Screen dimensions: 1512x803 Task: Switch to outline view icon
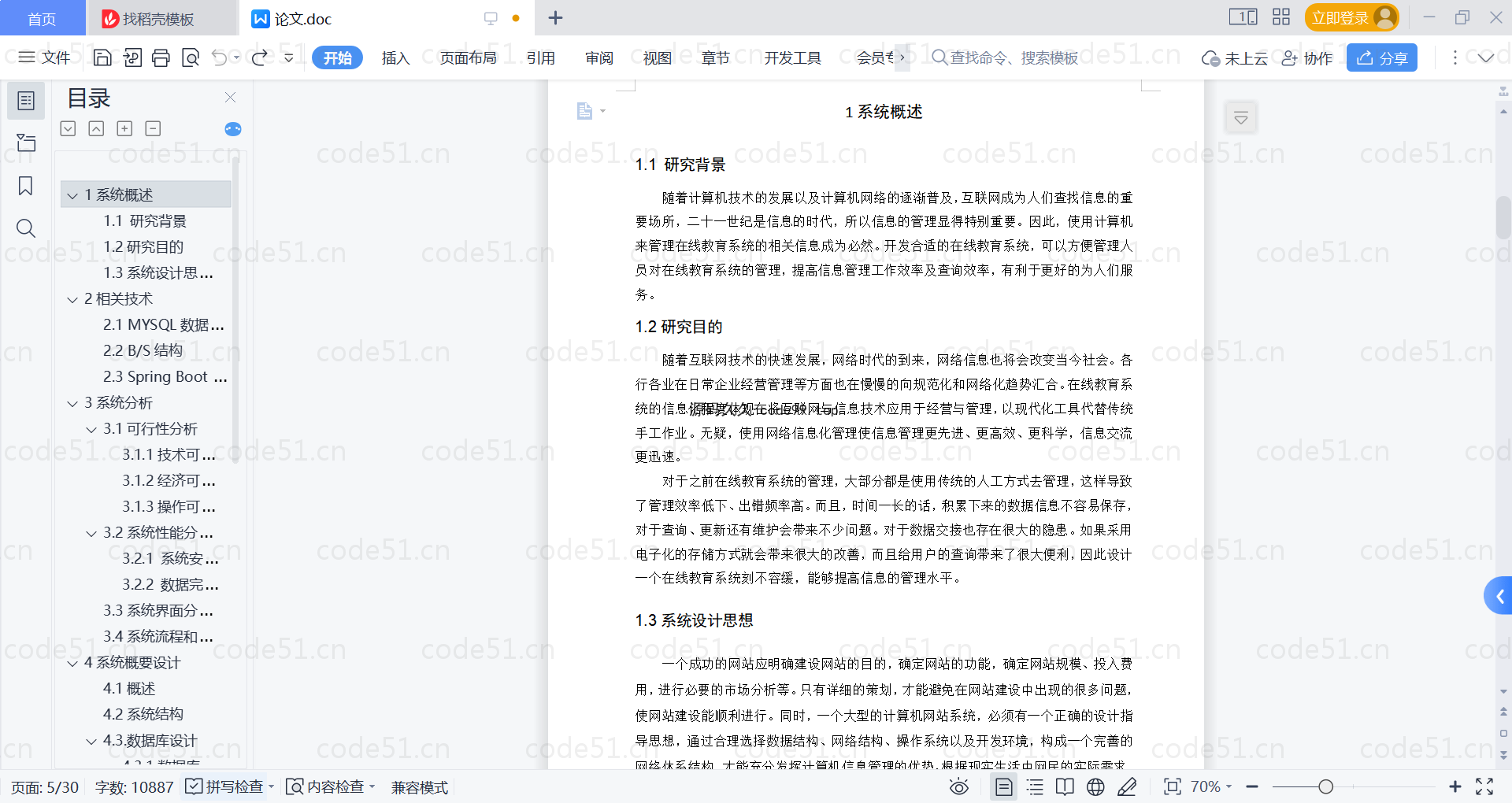(1035, 786)
